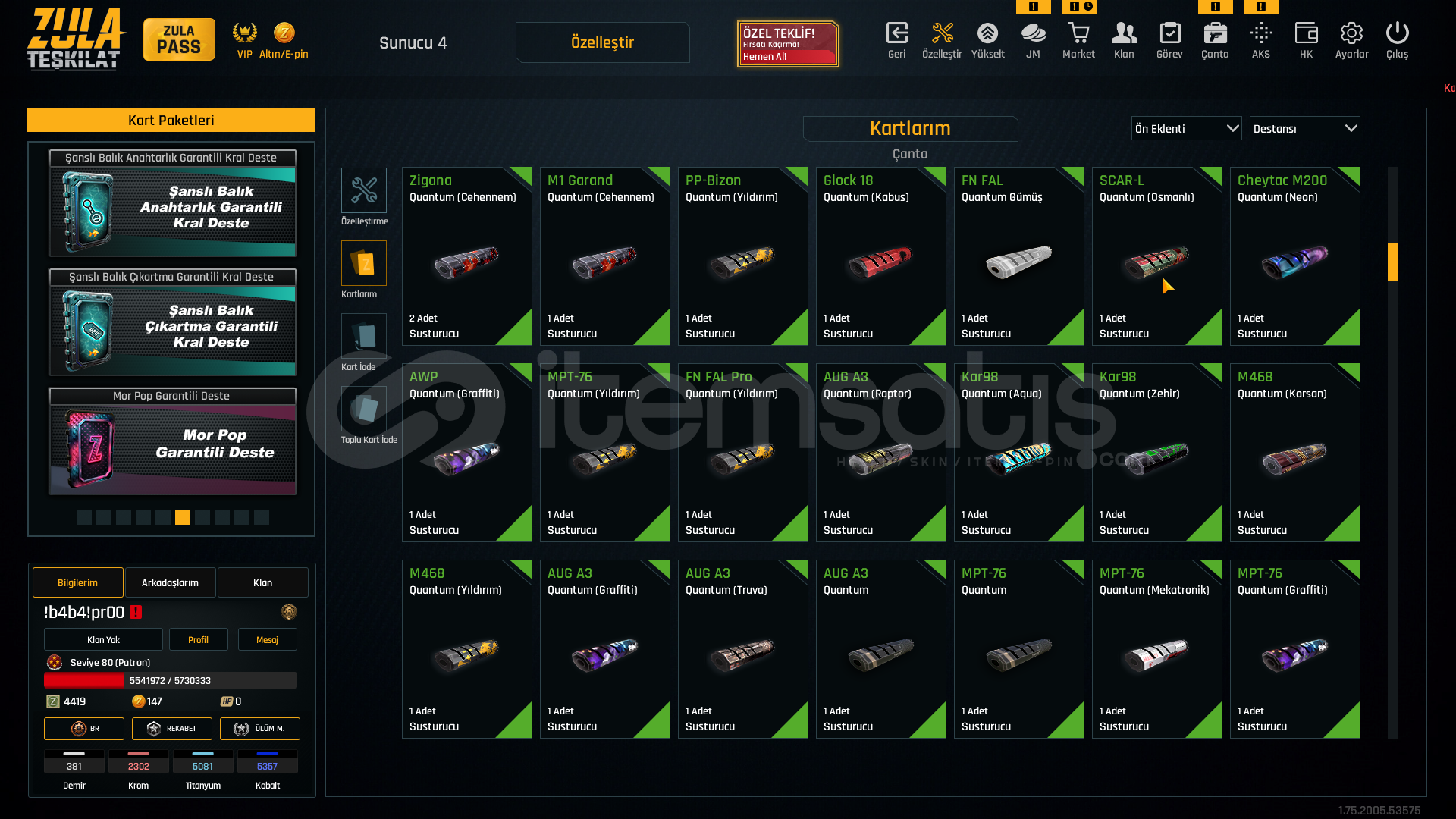Open the Kart İade sidebar icon
Viewport: 1456px width, 819px height.
tap(364, 336)
